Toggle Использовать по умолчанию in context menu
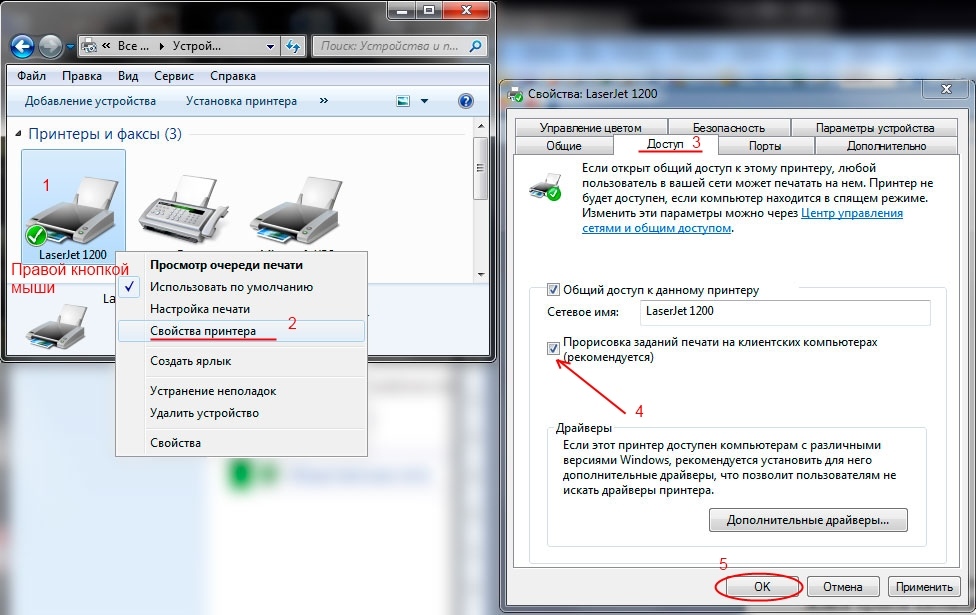 coord(242,287)
